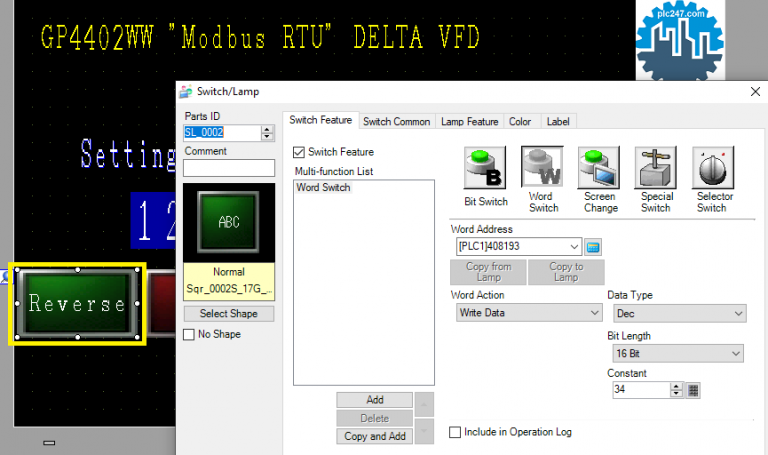Move list item up arrow button

pyautogui.click(x=424, y=405)
